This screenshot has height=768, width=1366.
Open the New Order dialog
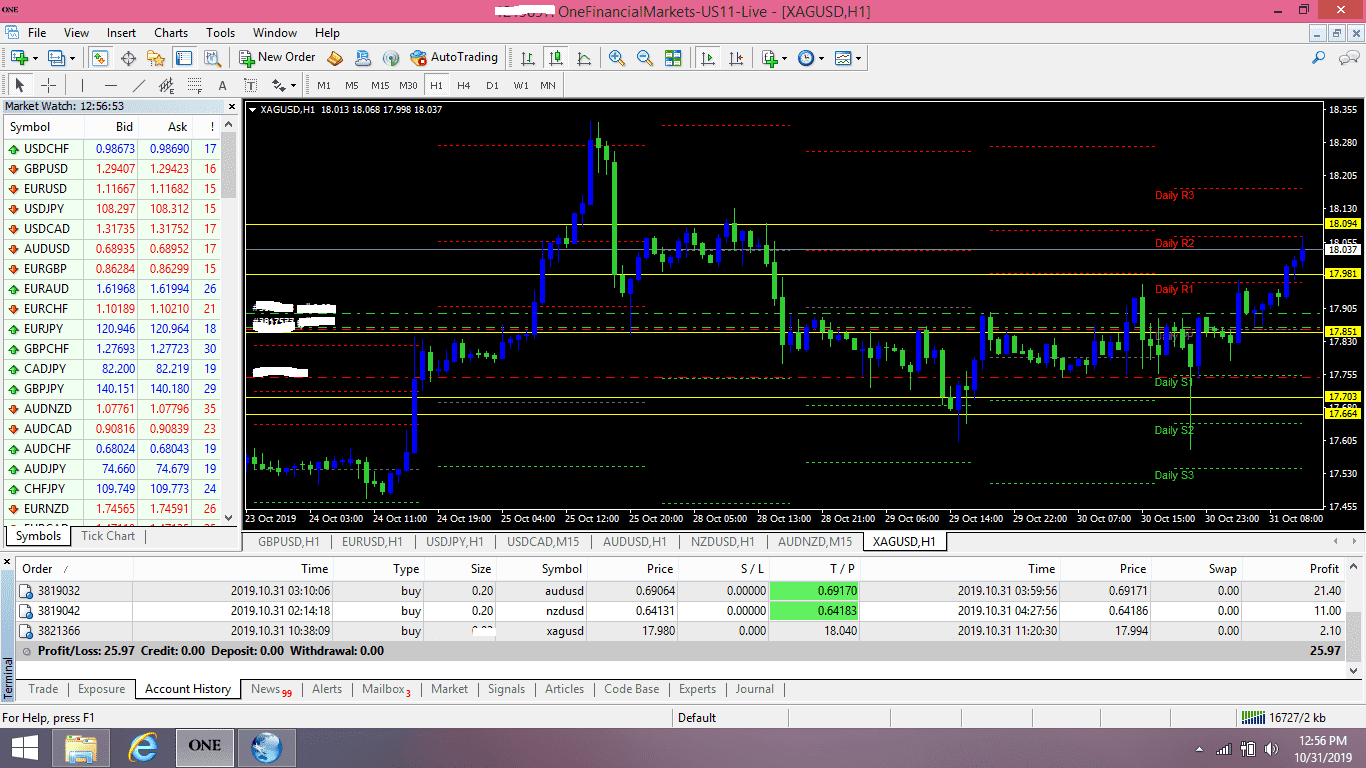276,58
